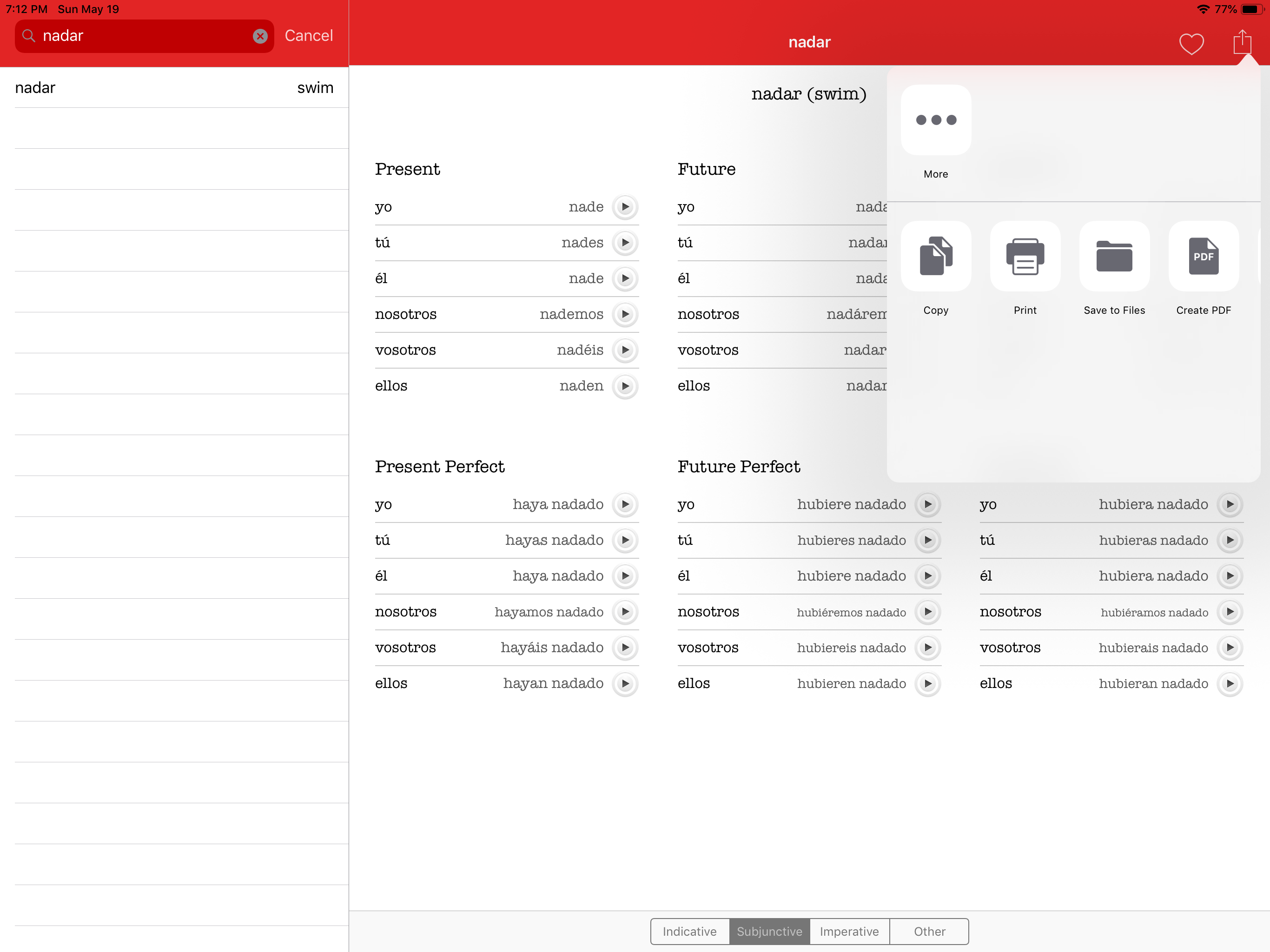
Task: Choose Save to Files folder icon
Action: [x=1114, y=257]
